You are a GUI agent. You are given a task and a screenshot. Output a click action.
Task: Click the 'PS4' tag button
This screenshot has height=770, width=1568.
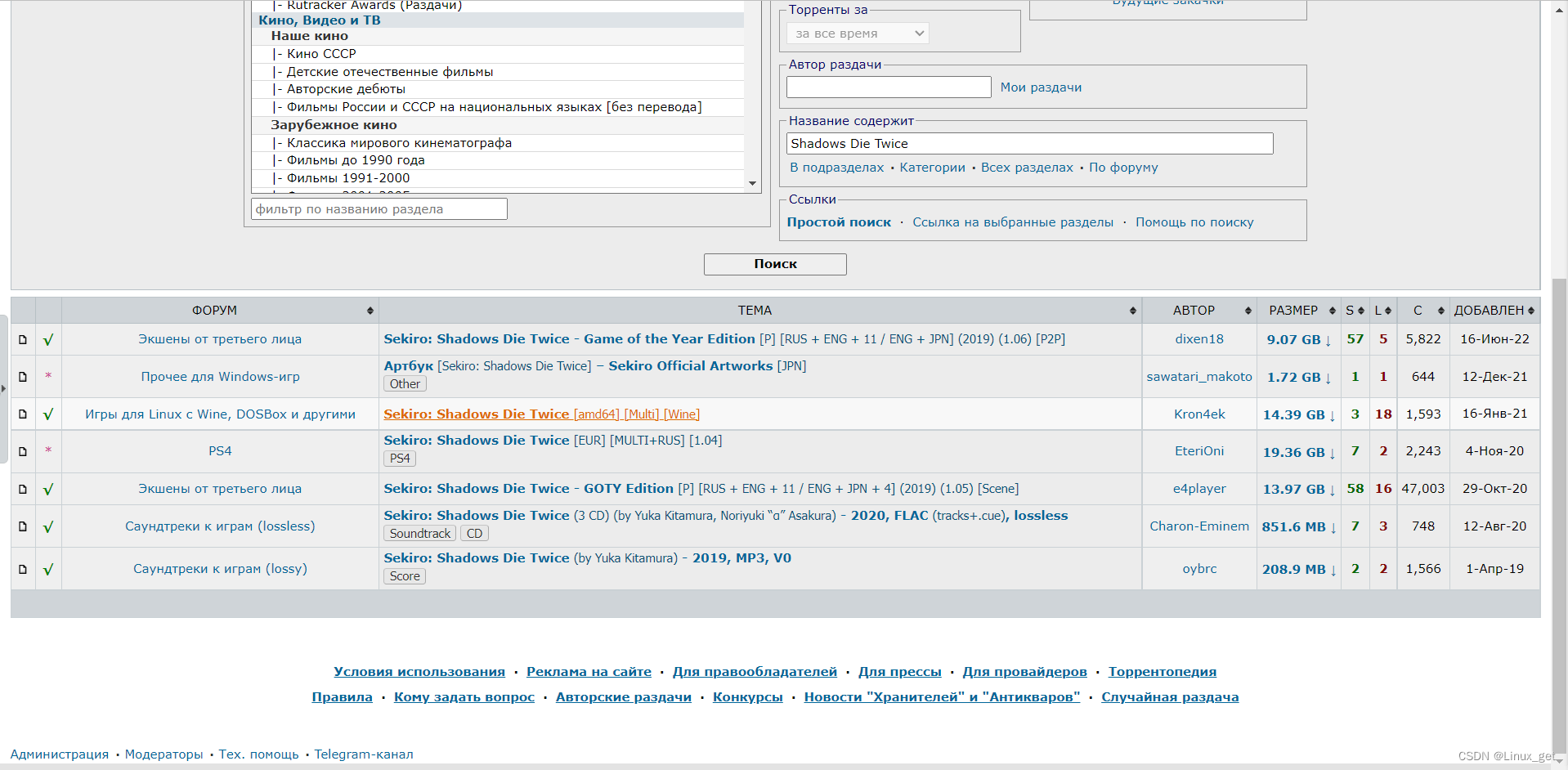[x=400, y=459]
